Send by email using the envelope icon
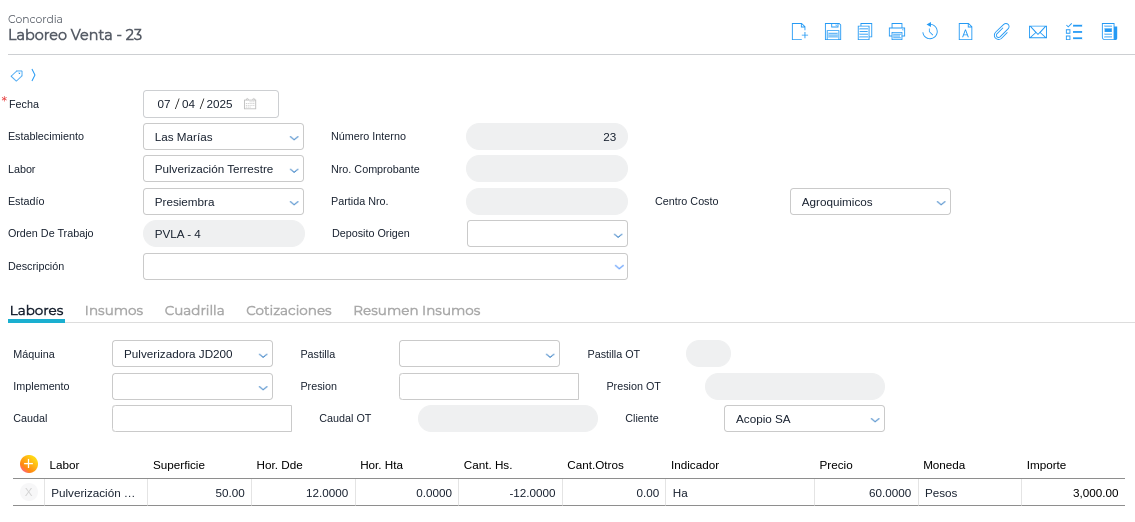Screen dimensions: 1135x522 click(x=1038, y=31)
